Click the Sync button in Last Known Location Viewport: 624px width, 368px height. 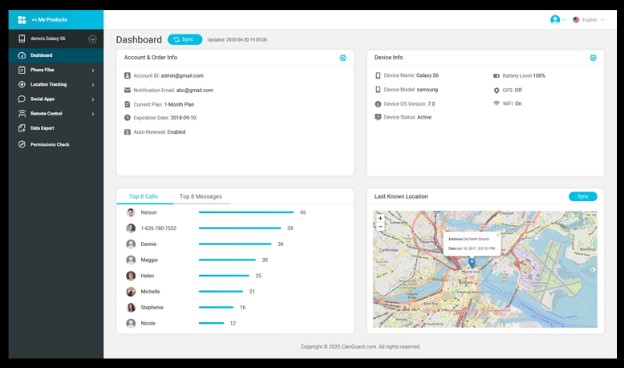[583, 197]
